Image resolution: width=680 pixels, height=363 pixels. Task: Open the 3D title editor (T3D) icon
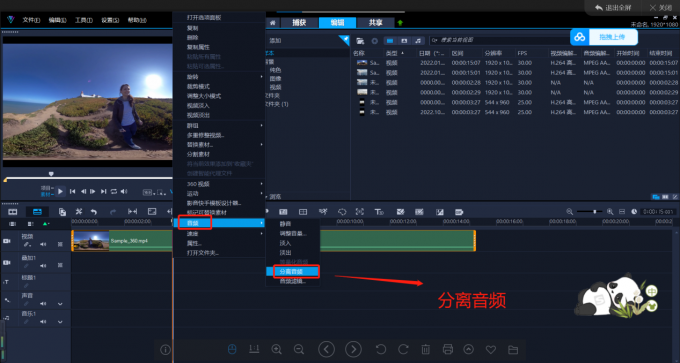coord(379,212)
